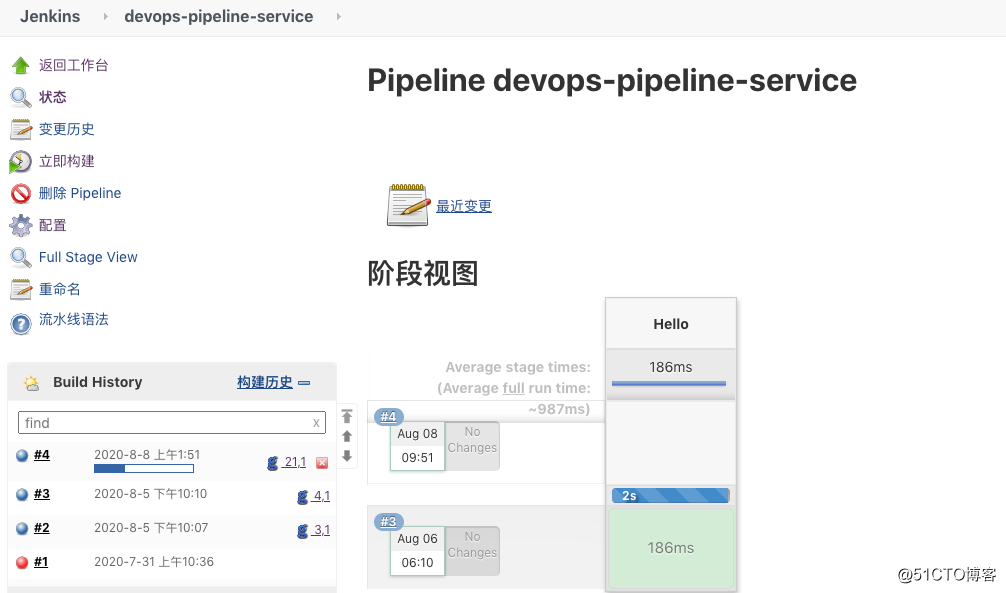Select 删除 Pipeline option

point(80,193)
